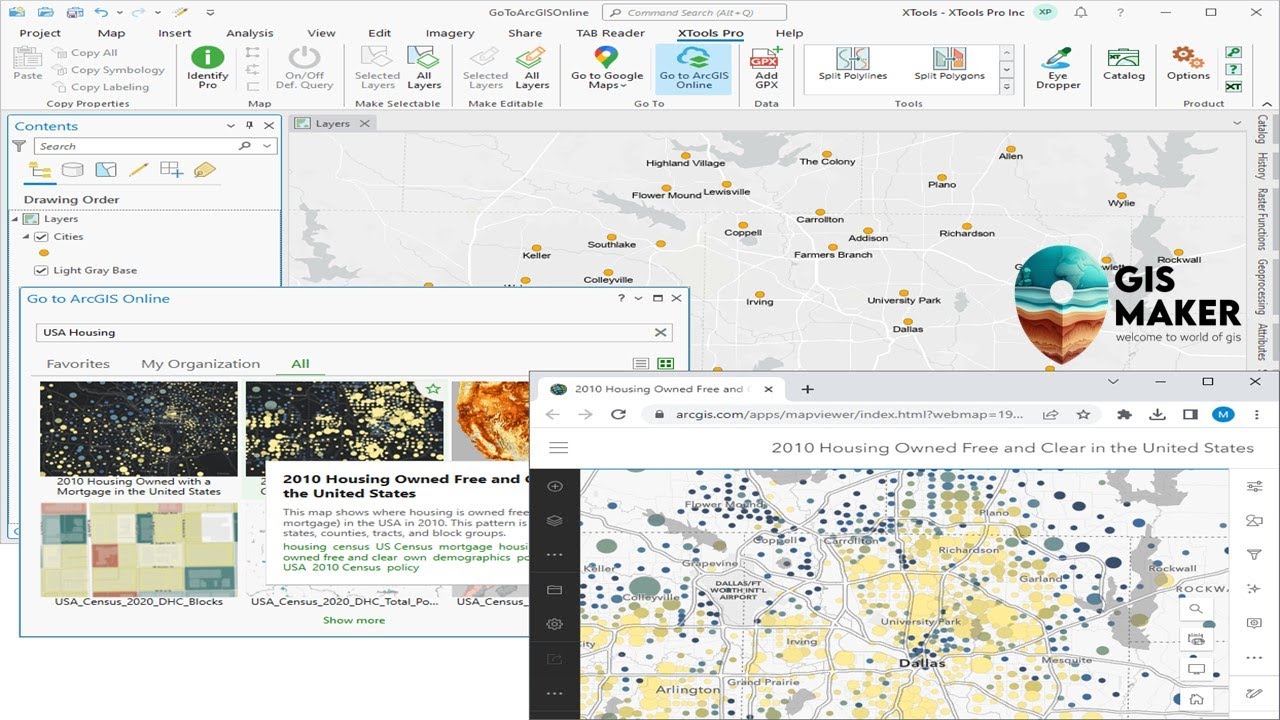Viewport: 1280px width, 720px height.
Task: Select List By Snapping icon in Contents
Action: [171, 170]
